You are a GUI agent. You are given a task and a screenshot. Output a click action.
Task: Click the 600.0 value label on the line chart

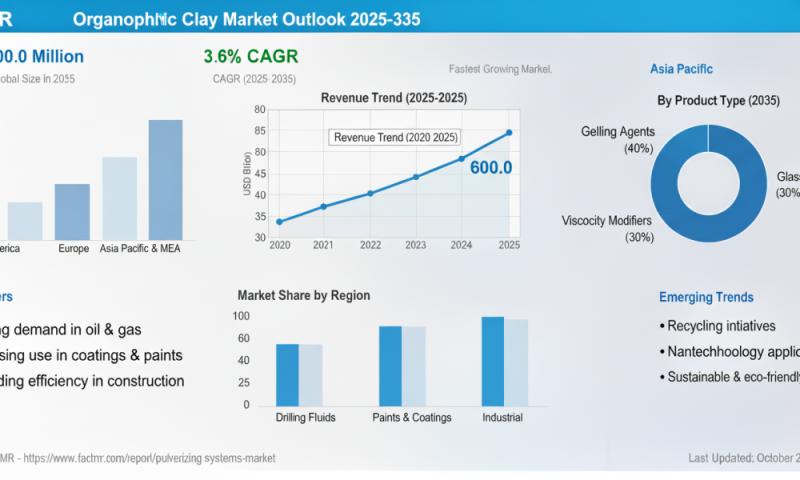click(490, 168)
